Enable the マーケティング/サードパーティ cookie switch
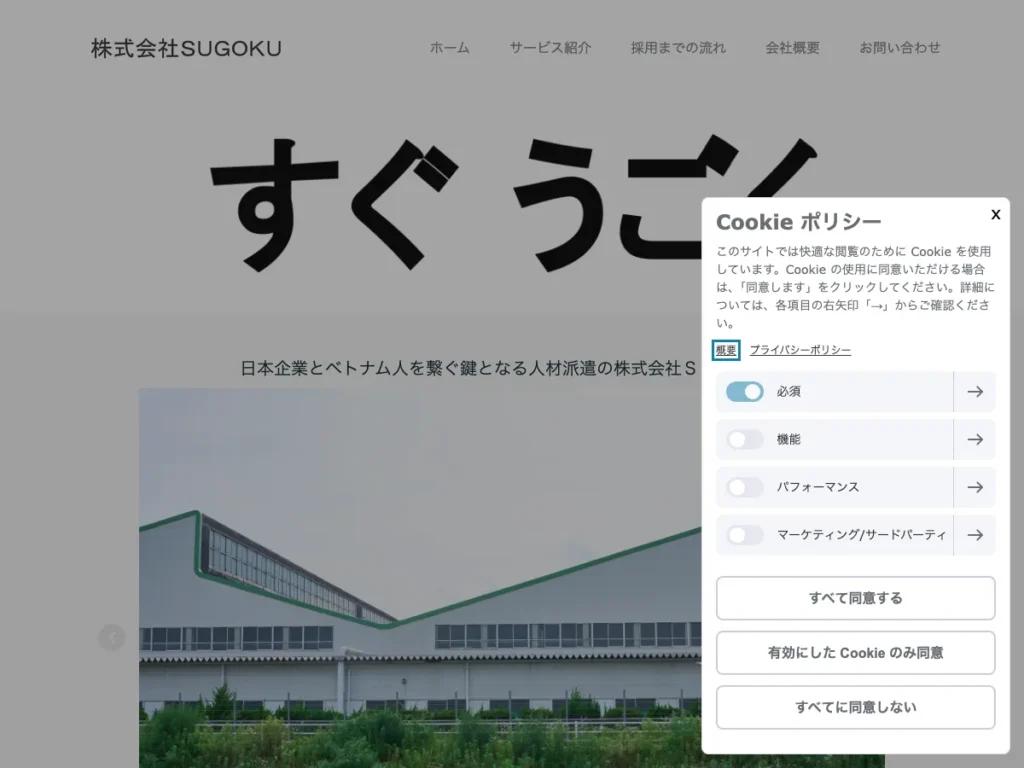This screenshot has height=768, width=1024. [x=744, y=535]
